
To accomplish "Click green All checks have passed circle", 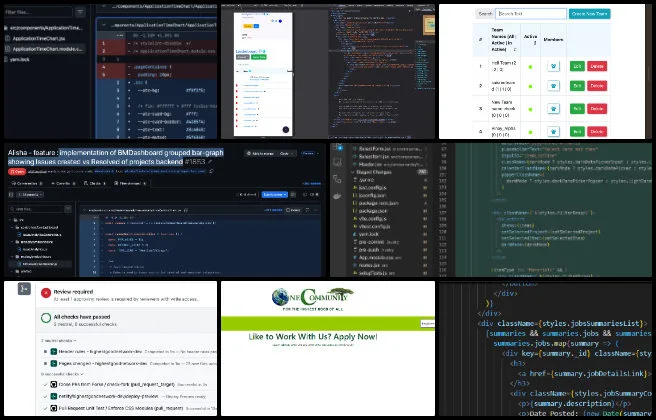I will click(46, 318).
